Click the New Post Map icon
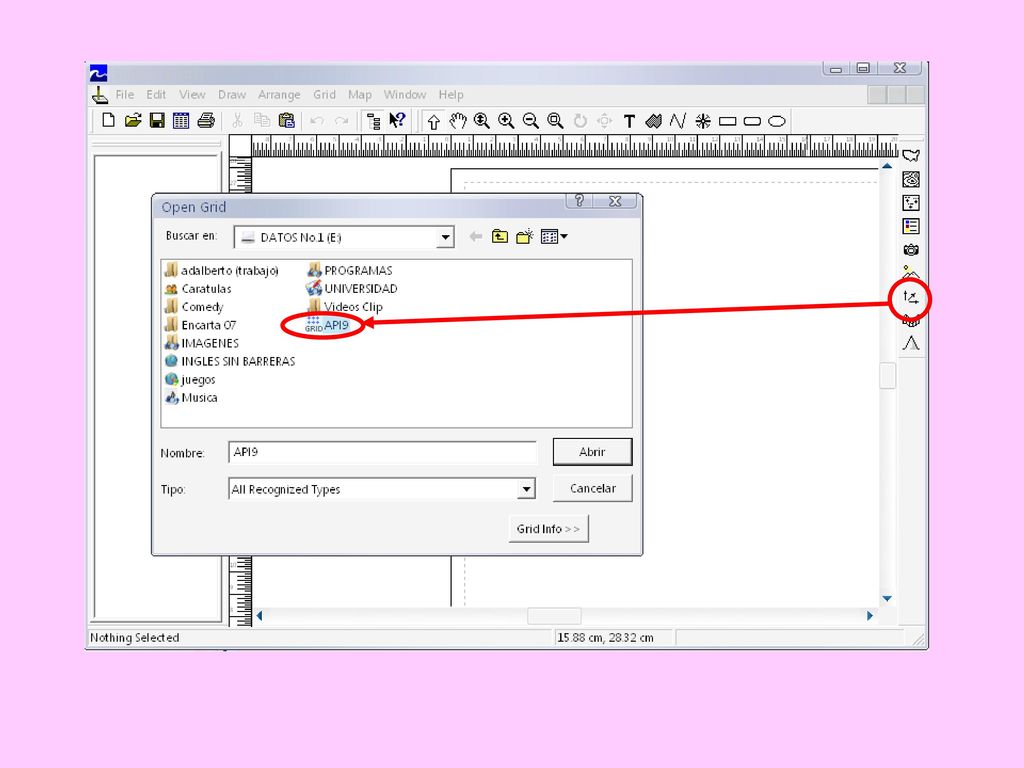This screenshot has width=1024, height=768. tap(911, 202)
